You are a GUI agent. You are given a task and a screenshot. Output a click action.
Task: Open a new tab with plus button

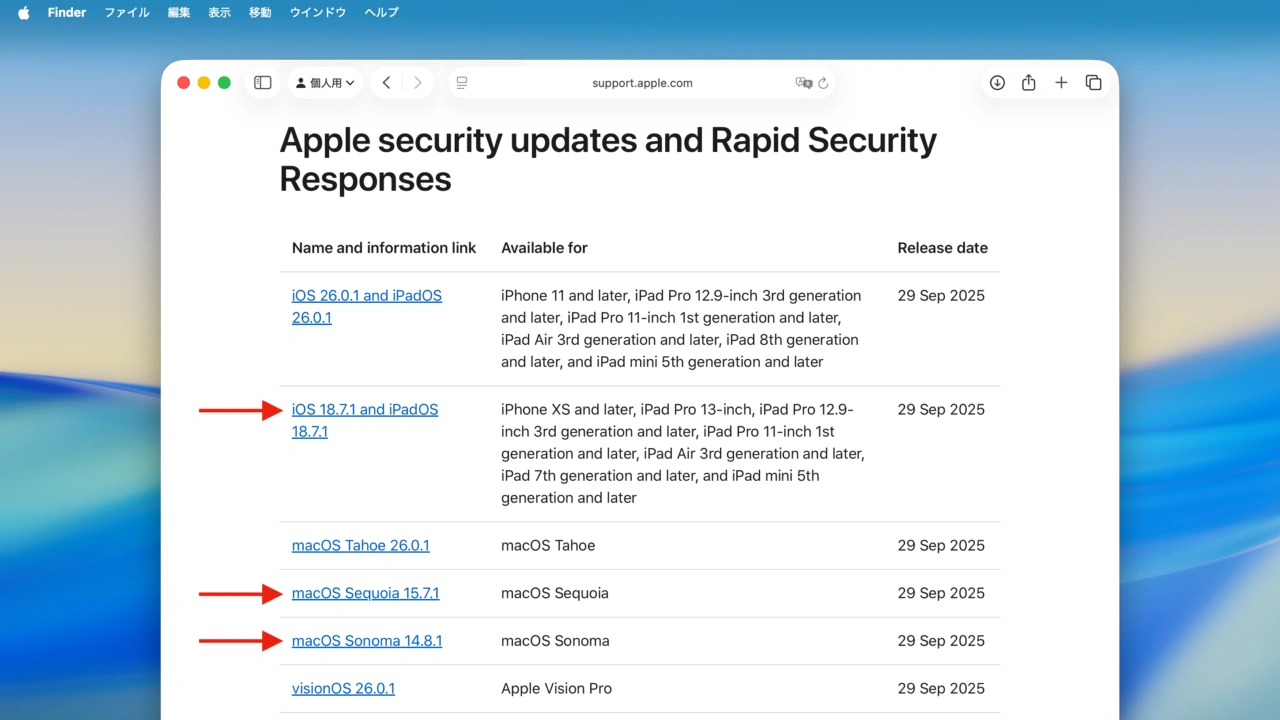tap(1061, 83)
